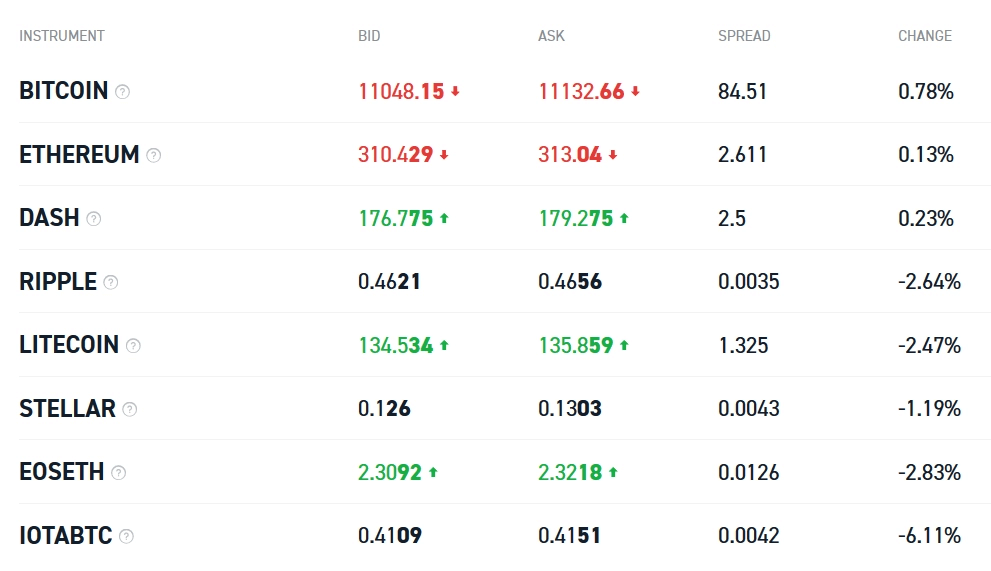Click the ASK column header
991x571 pixels.
pyautogui.click(x=551, y=36)
